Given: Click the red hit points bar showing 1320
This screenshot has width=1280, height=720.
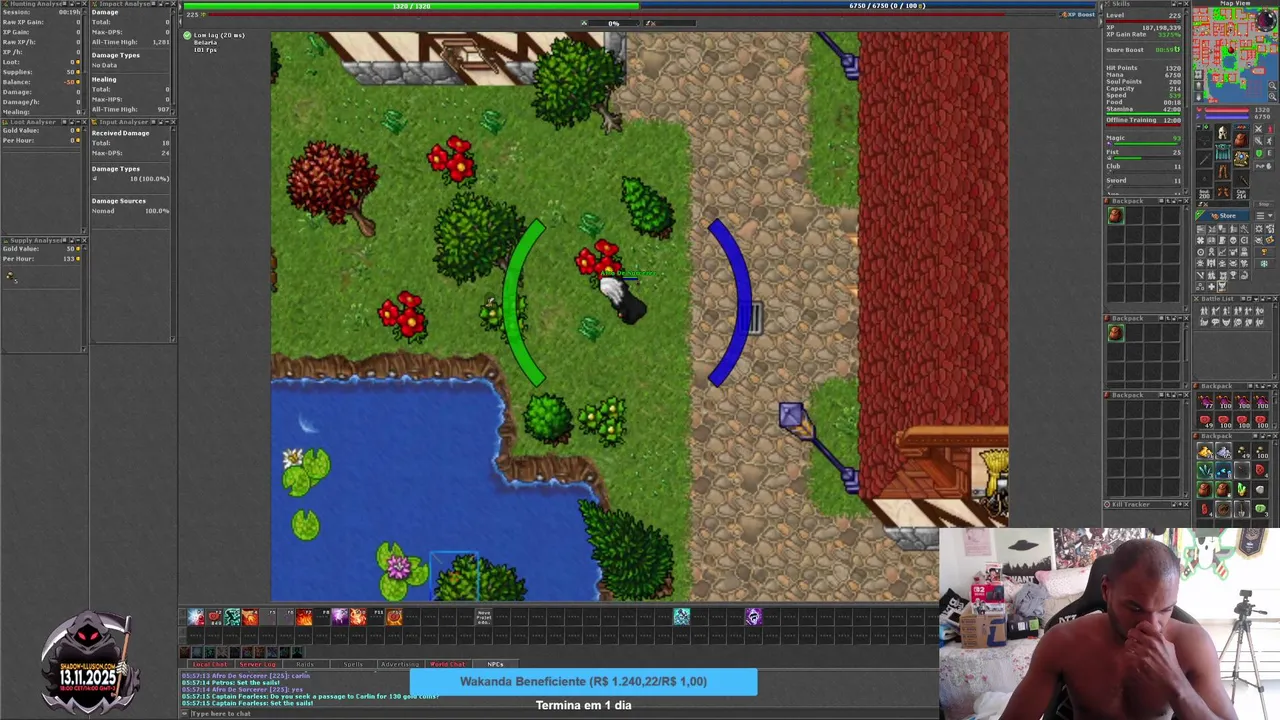Looking at the screenshot, I should pos(1227,110).
